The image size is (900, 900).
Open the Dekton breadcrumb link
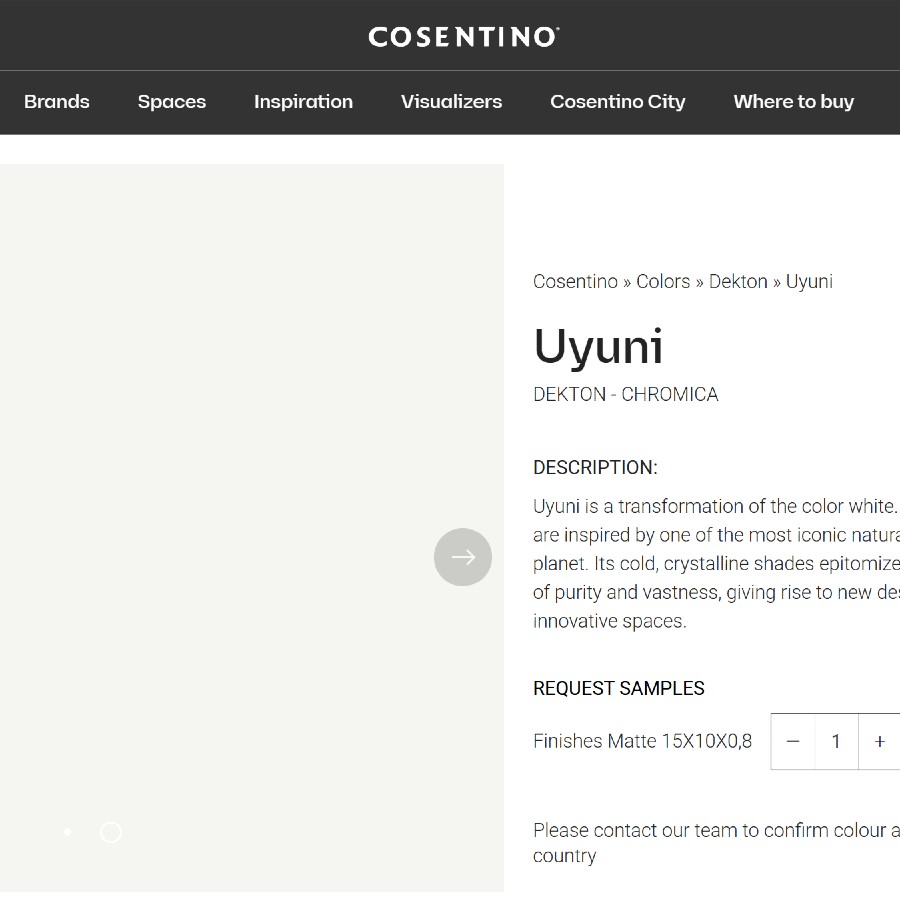[x=738, y=282]
